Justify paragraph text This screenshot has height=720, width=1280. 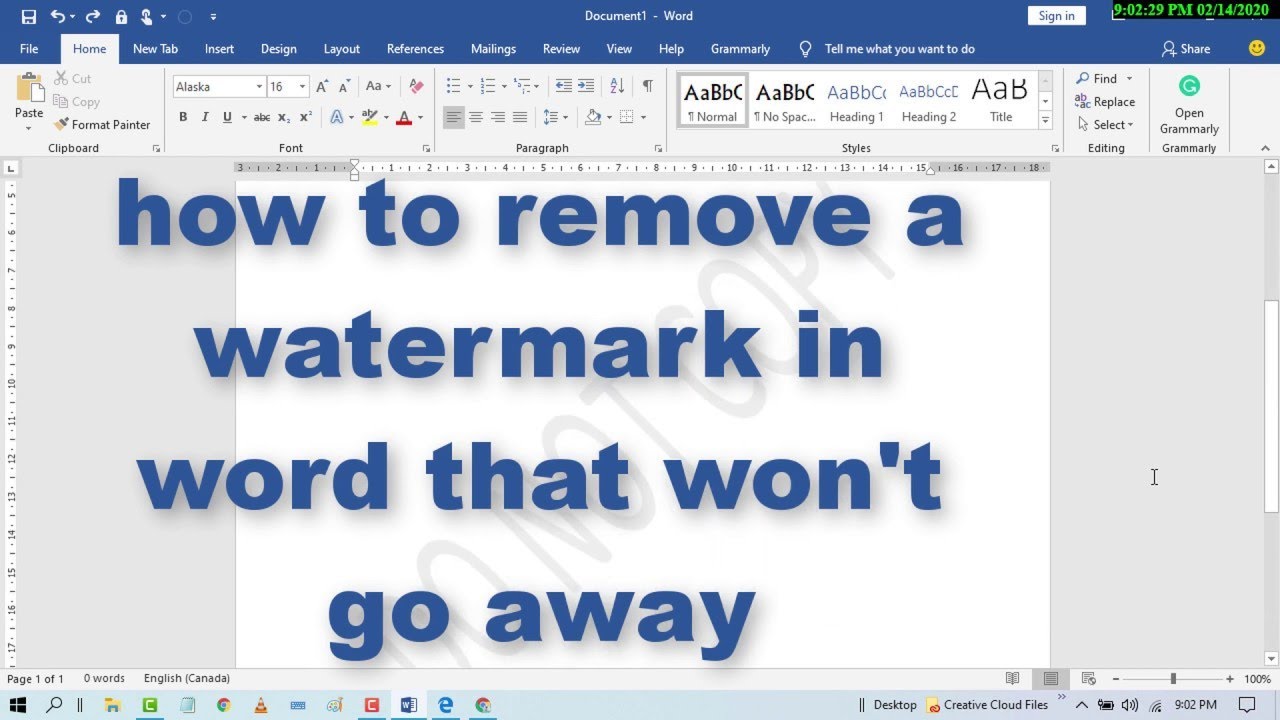[520, 117]
